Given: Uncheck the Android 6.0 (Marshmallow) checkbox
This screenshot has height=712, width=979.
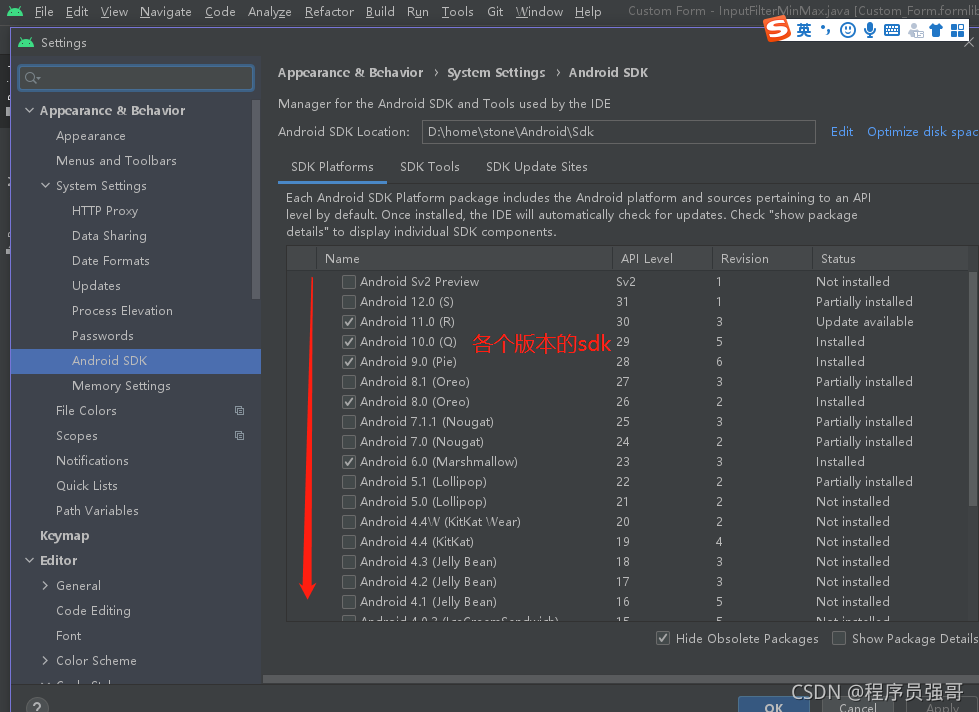Looking at the screenshot, I should coord(349,462).
